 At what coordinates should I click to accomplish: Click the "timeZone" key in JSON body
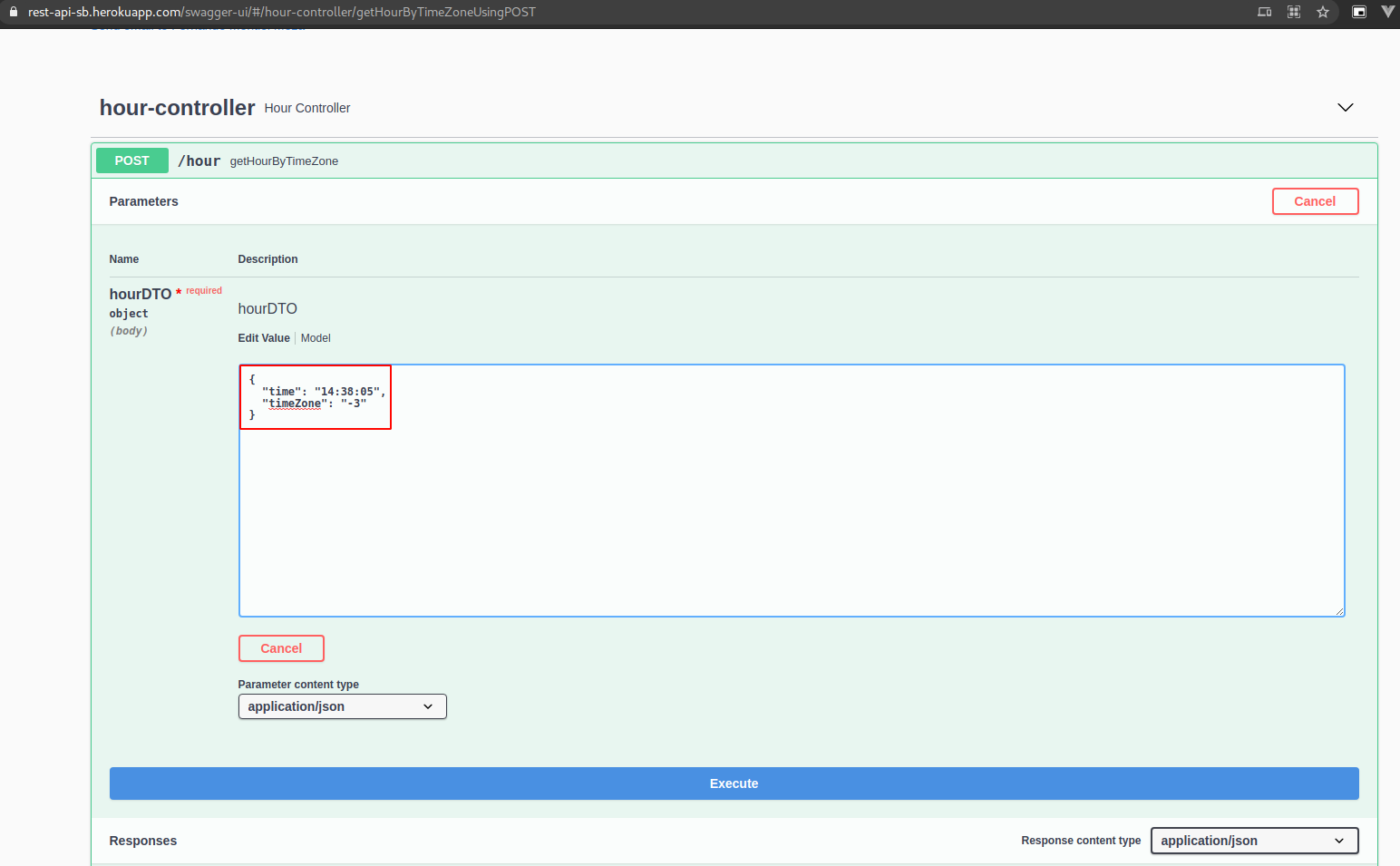295,404
